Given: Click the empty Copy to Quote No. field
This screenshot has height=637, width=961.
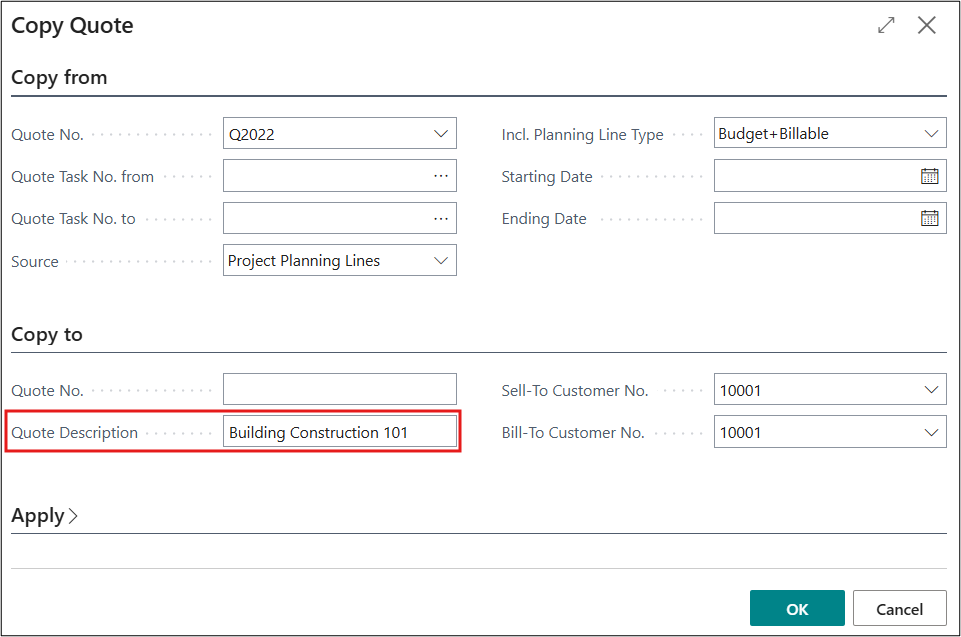Looking at the screenshot, I should coord(338,390).
